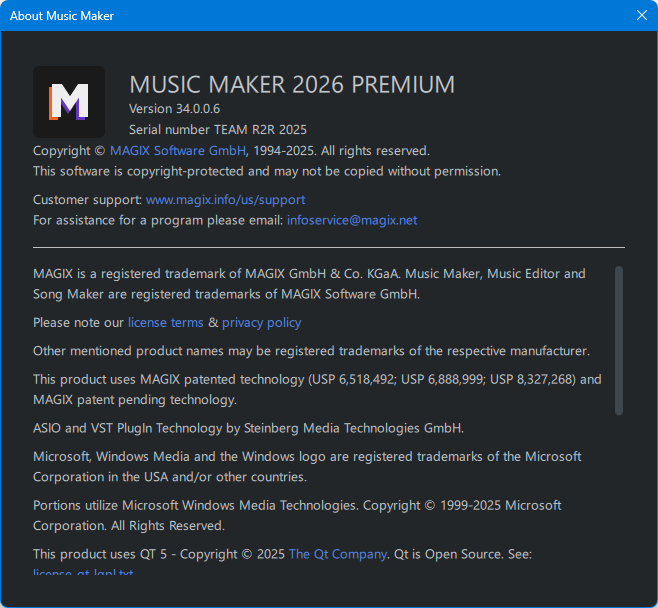This screenshot has width=658, height=608.
Task: Click the copyright-protected software notice line
Action: pyautogui.click(x=266, y=171)
